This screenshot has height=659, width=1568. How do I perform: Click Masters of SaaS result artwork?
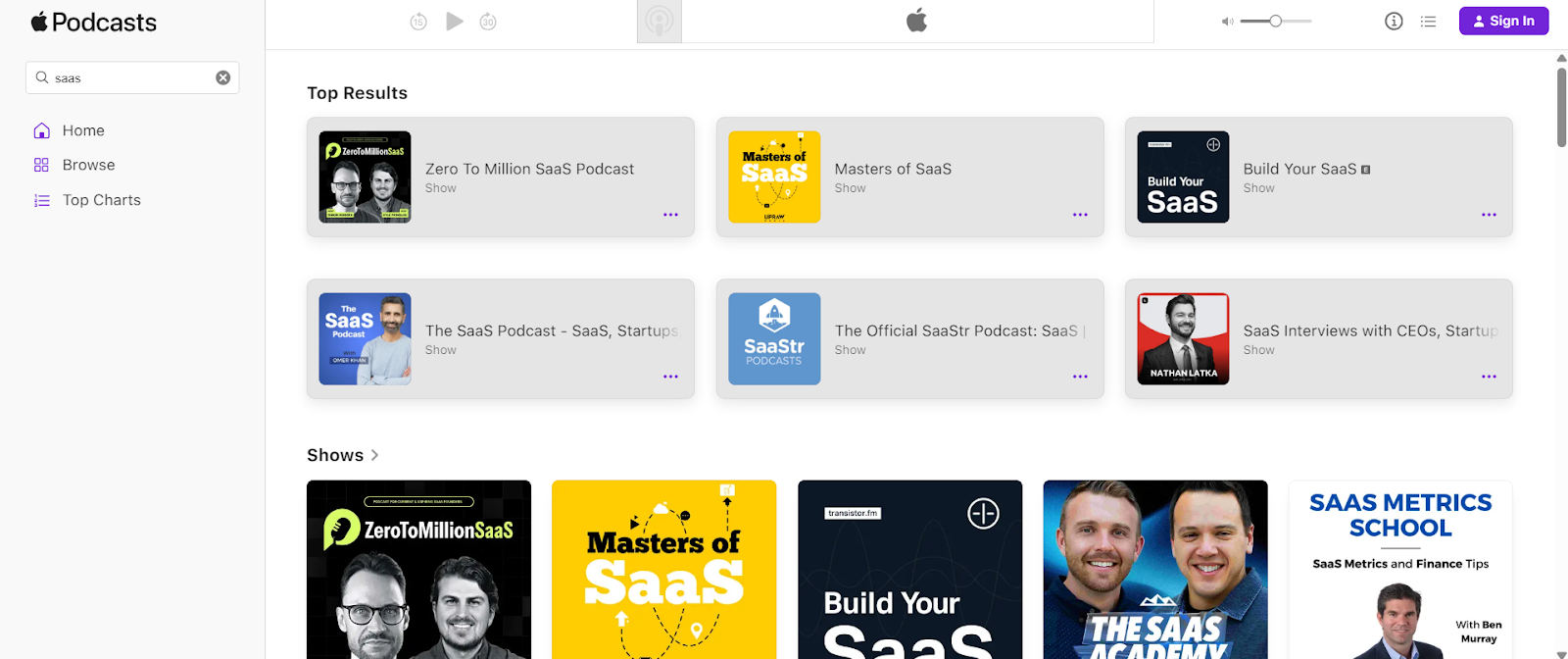pos(774,177)
